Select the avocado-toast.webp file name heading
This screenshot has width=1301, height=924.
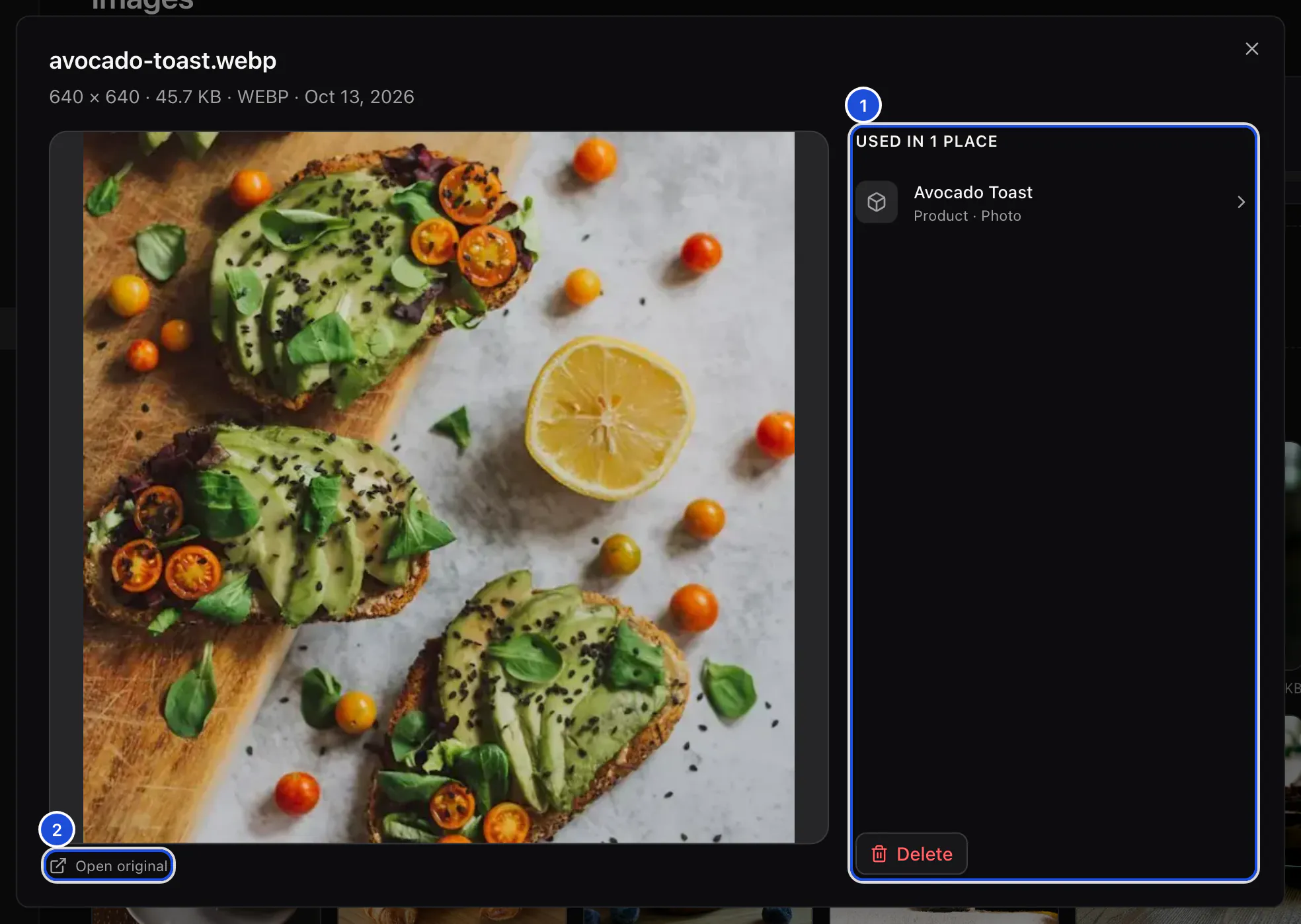(x=163, y=61)
